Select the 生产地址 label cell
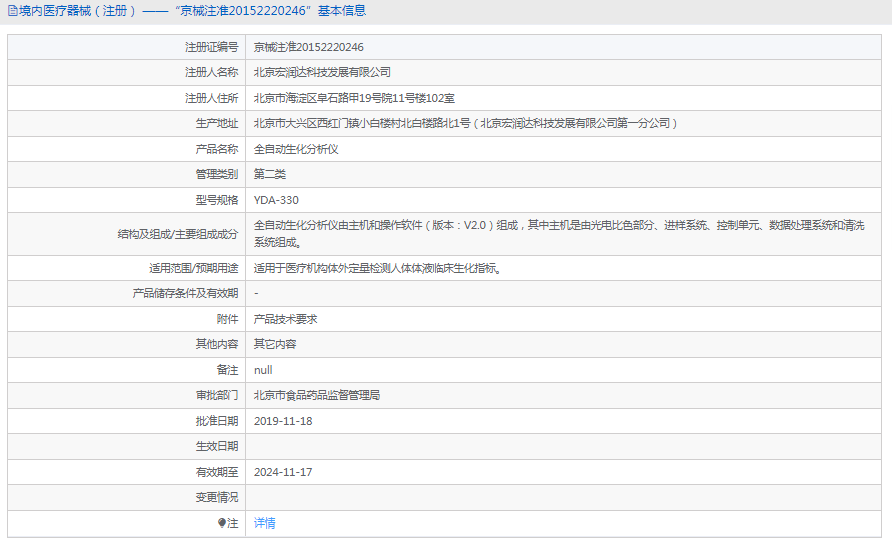Image resolution: width=892 pixels, height=544 pixels. [126, 123]
